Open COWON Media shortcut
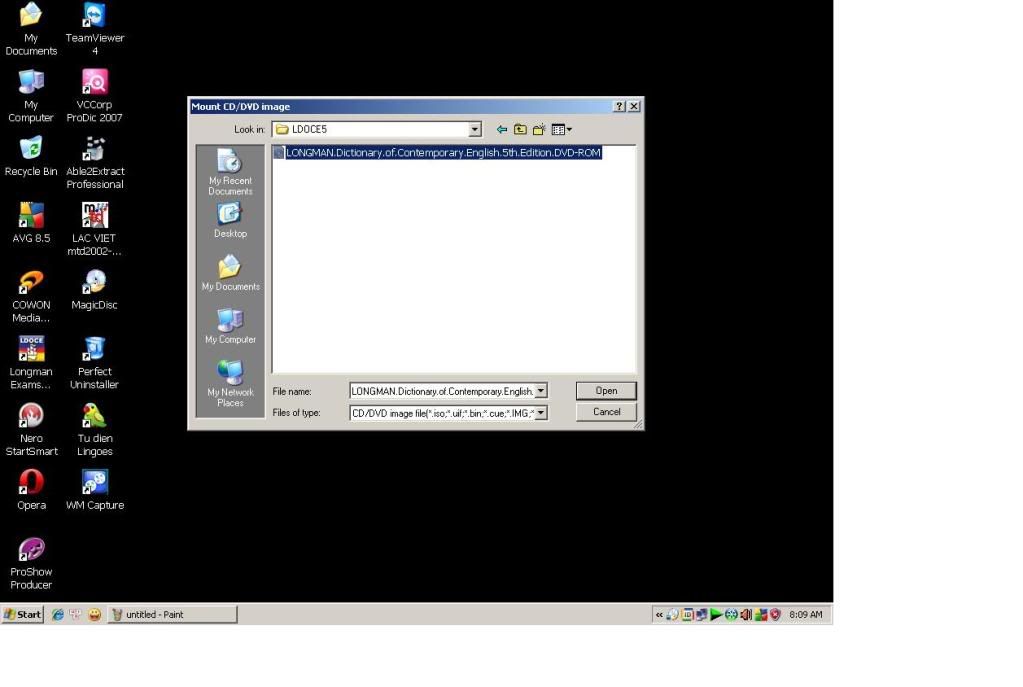 point(31,296)
